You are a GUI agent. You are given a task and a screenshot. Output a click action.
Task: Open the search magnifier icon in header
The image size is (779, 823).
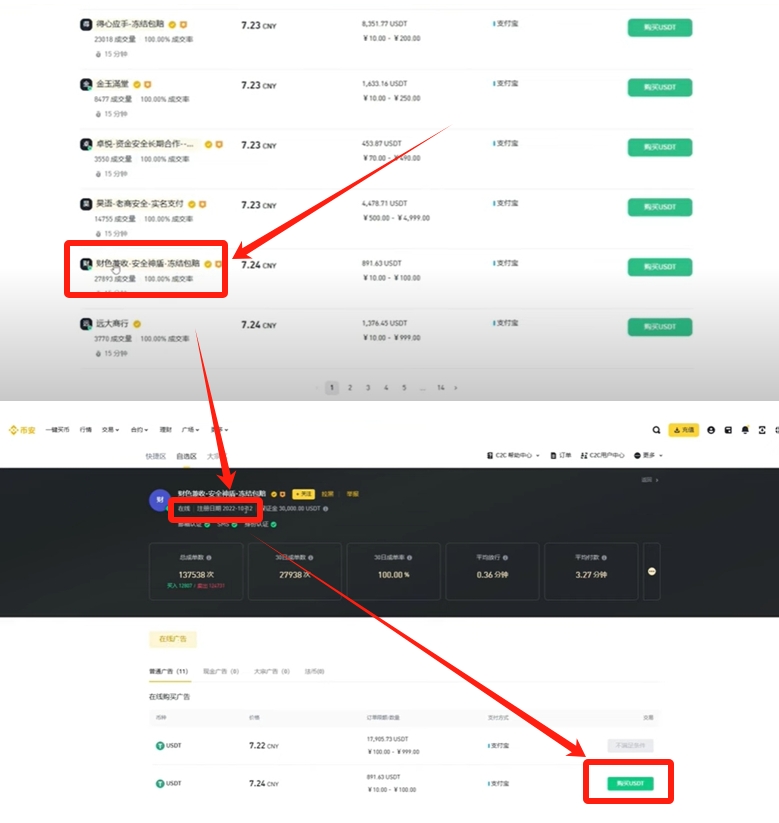tap(656, 430)
